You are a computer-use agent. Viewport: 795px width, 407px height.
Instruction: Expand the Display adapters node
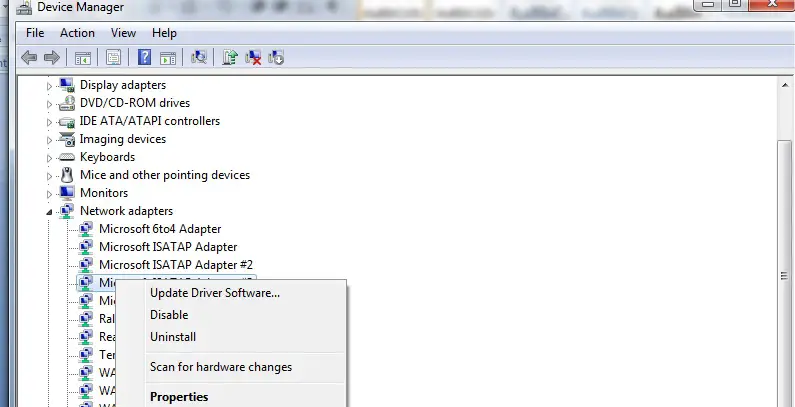click(x=49, y=86)
